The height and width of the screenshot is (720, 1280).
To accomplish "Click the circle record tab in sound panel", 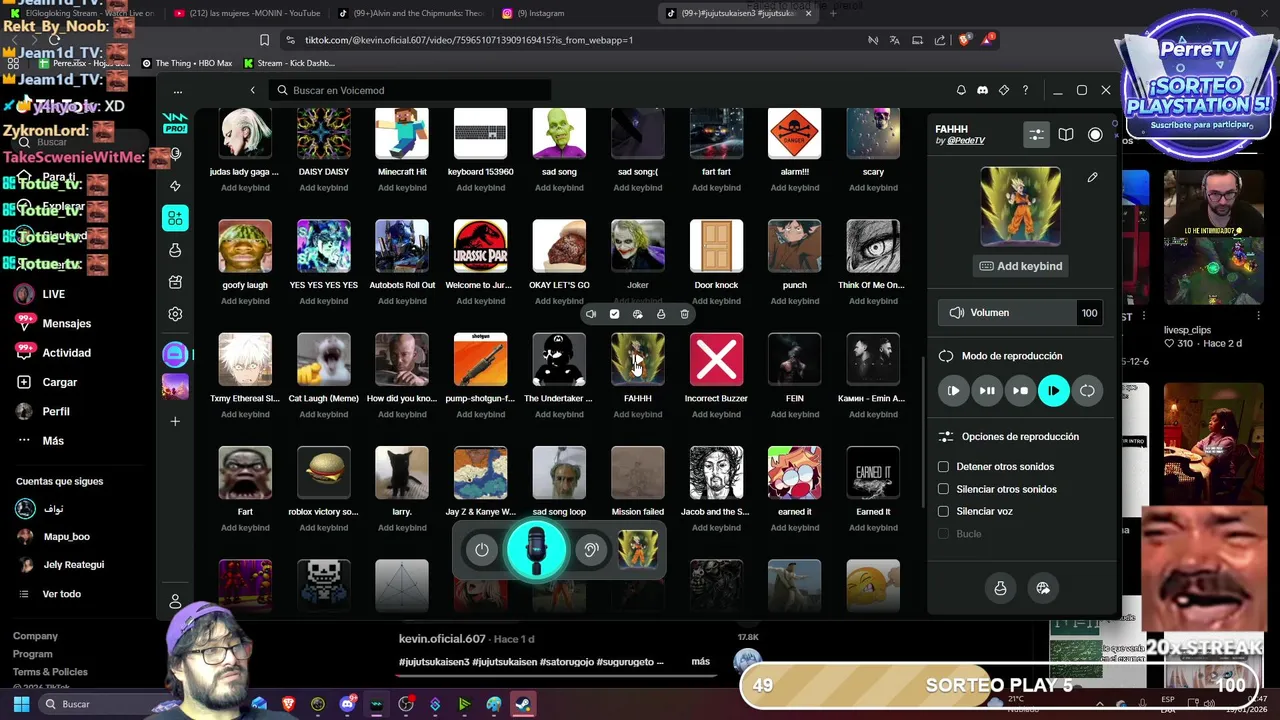I will point(1095,134).
